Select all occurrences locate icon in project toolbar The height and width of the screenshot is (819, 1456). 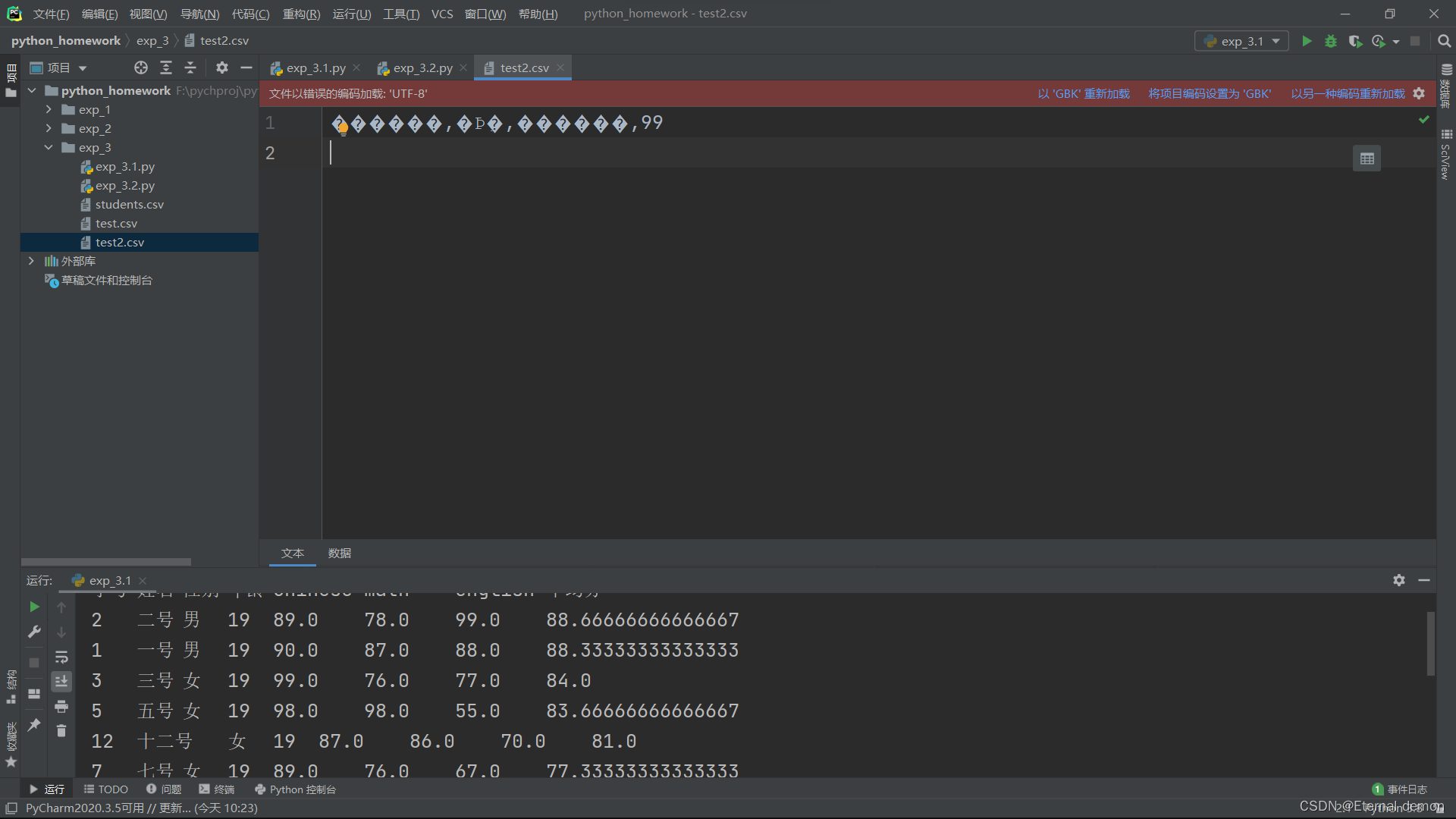coord(140,67)
